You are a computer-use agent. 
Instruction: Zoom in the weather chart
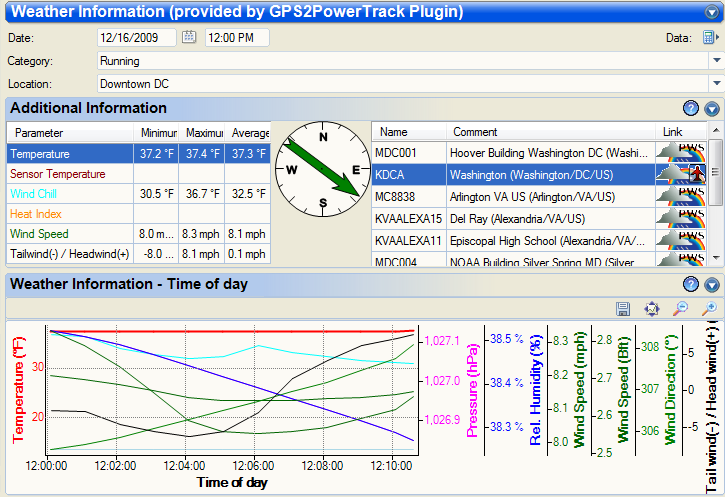click(709, 308)
